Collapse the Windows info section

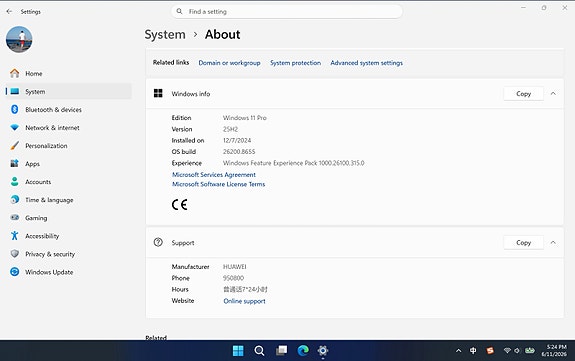point(553,94)
